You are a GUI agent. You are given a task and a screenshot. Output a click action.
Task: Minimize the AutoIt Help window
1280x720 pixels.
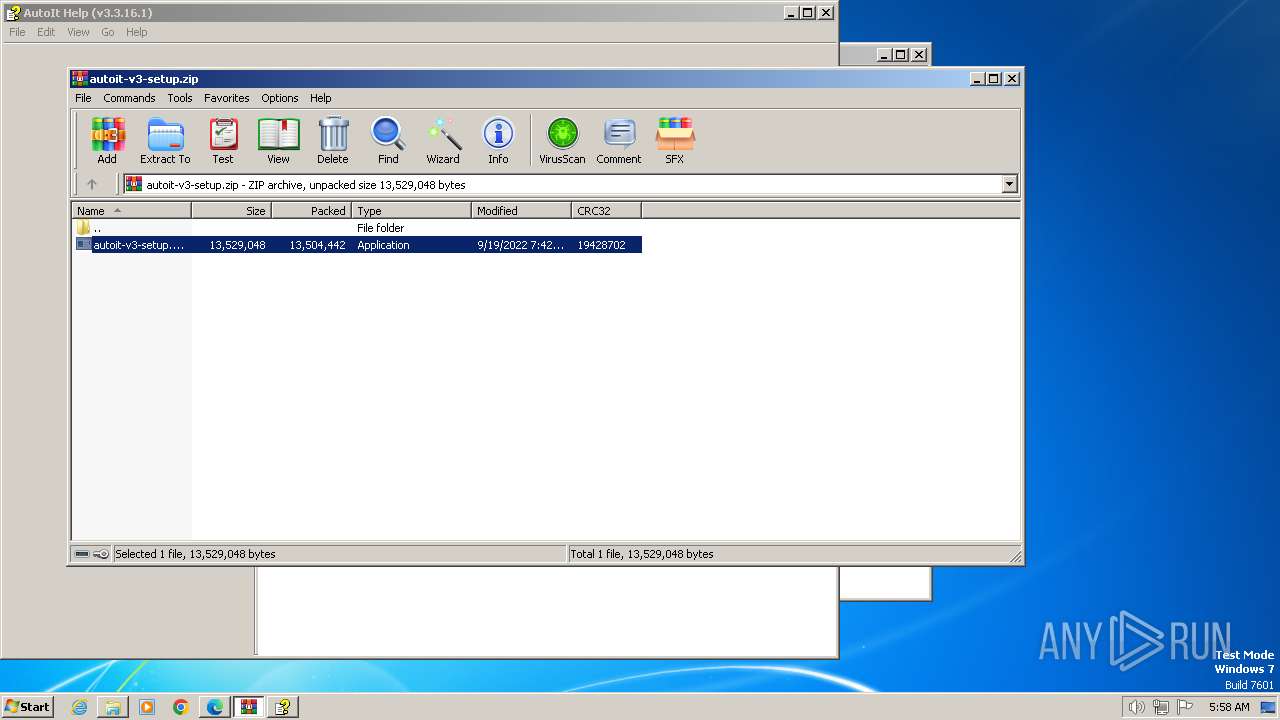[791, 13]
